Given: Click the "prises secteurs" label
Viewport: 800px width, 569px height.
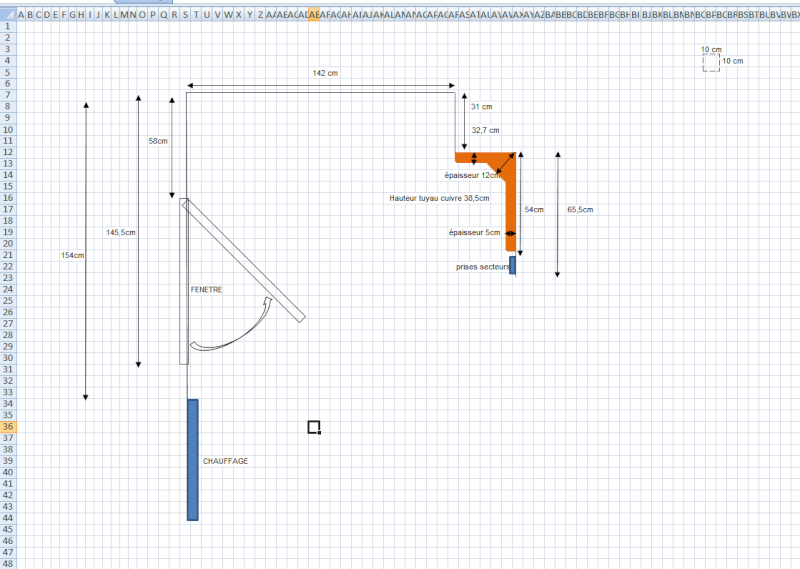Looking at the screenshot, I should click(483, 267).
